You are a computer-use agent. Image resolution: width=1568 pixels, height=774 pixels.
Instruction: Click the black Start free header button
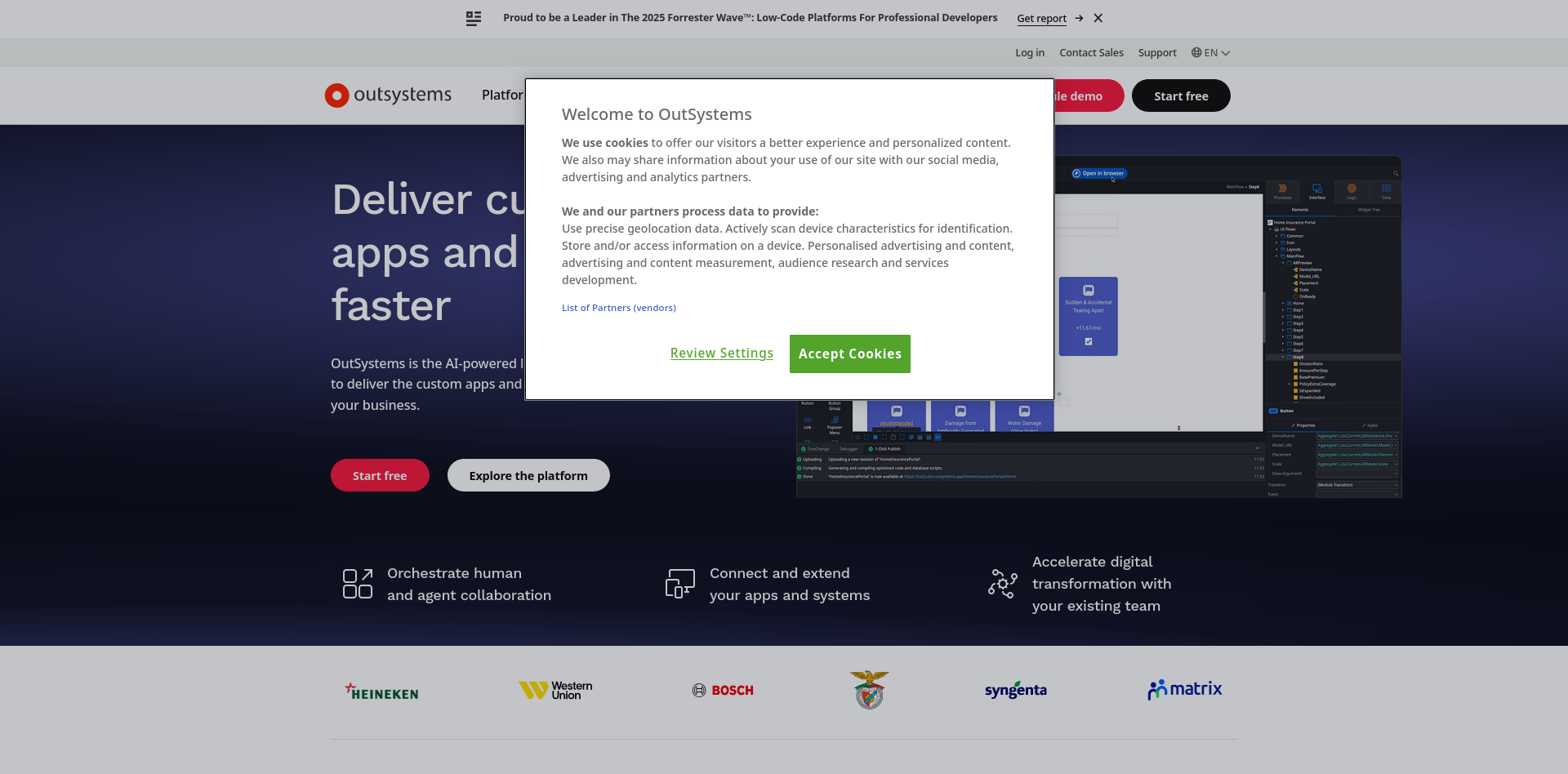pos(1180,96)
